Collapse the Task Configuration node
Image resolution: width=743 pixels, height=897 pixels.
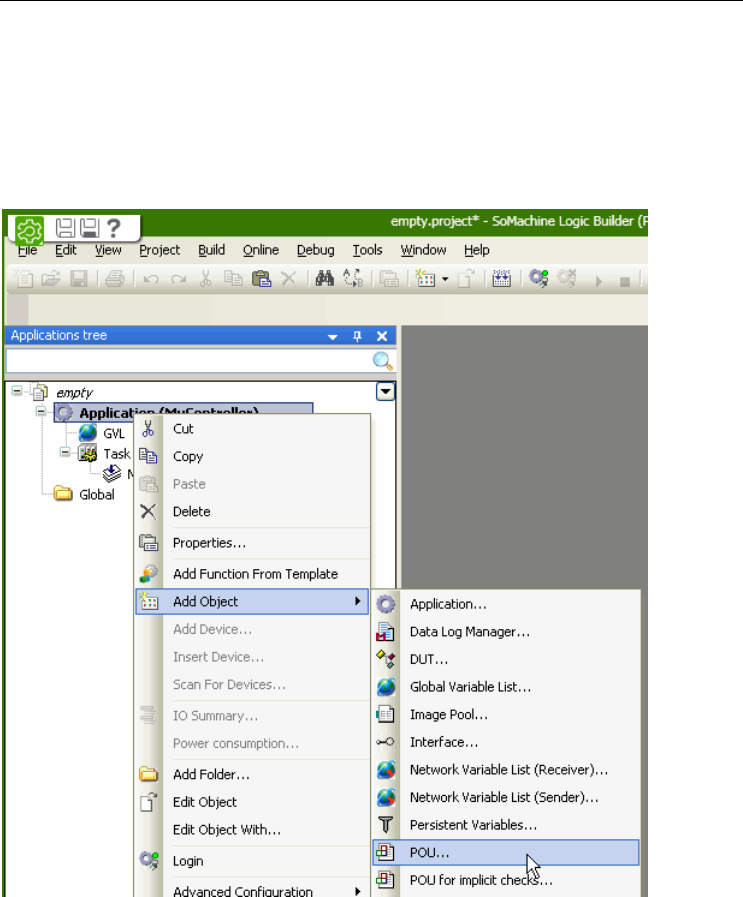click(x=65, y=453)
